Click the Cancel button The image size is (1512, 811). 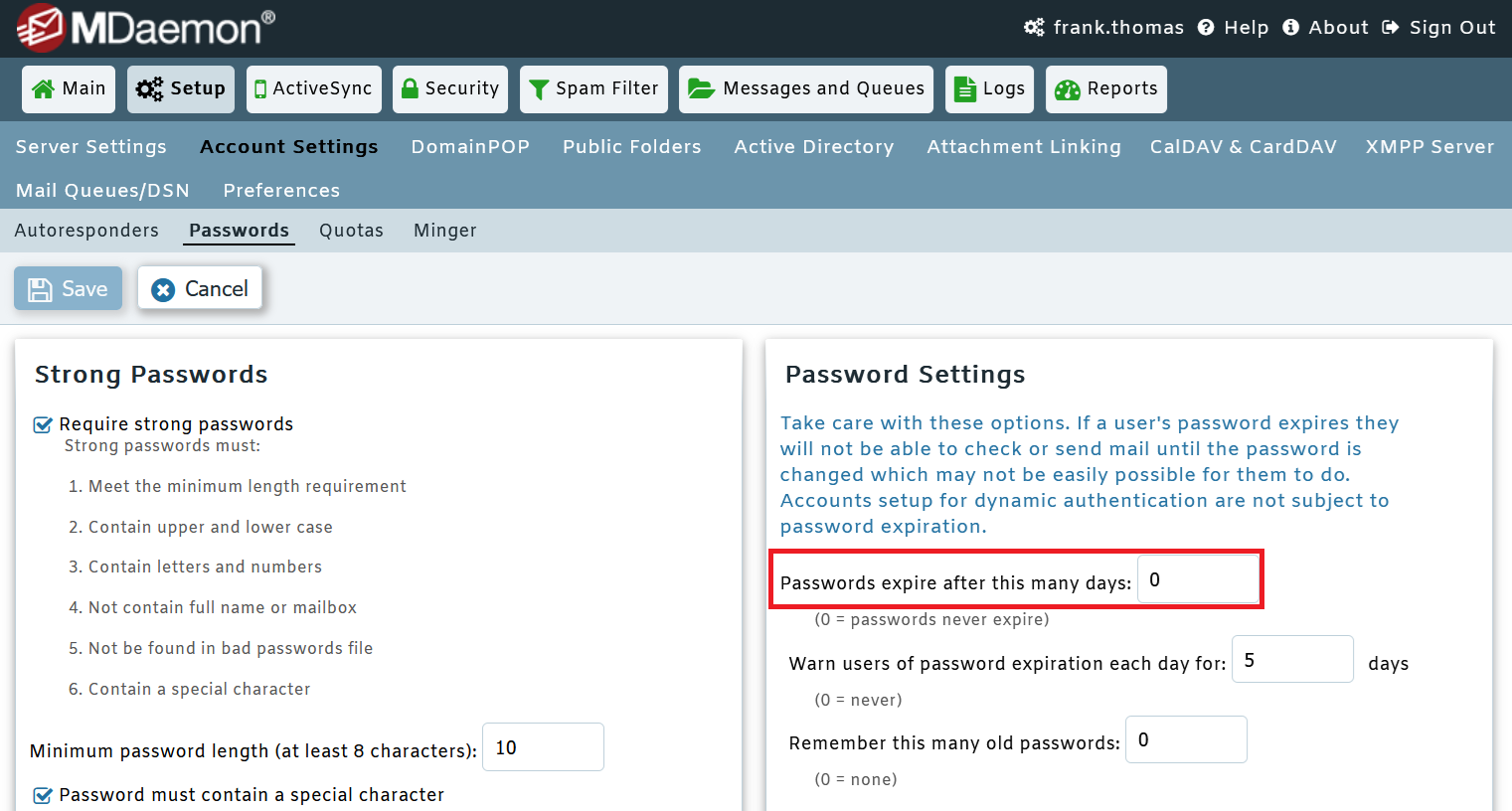200,288
